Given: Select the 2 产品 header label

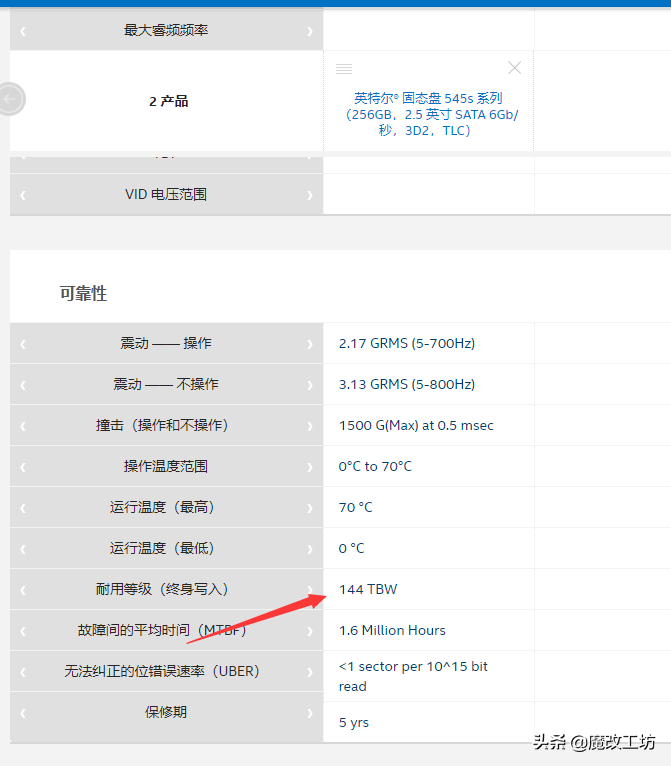Looking at the screenshot, I should [168, 101].
